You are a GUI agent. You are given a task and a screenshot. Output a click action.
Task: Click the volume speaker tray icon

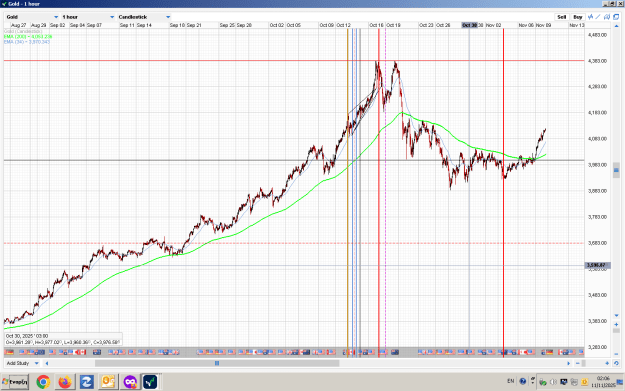point(553,382)
